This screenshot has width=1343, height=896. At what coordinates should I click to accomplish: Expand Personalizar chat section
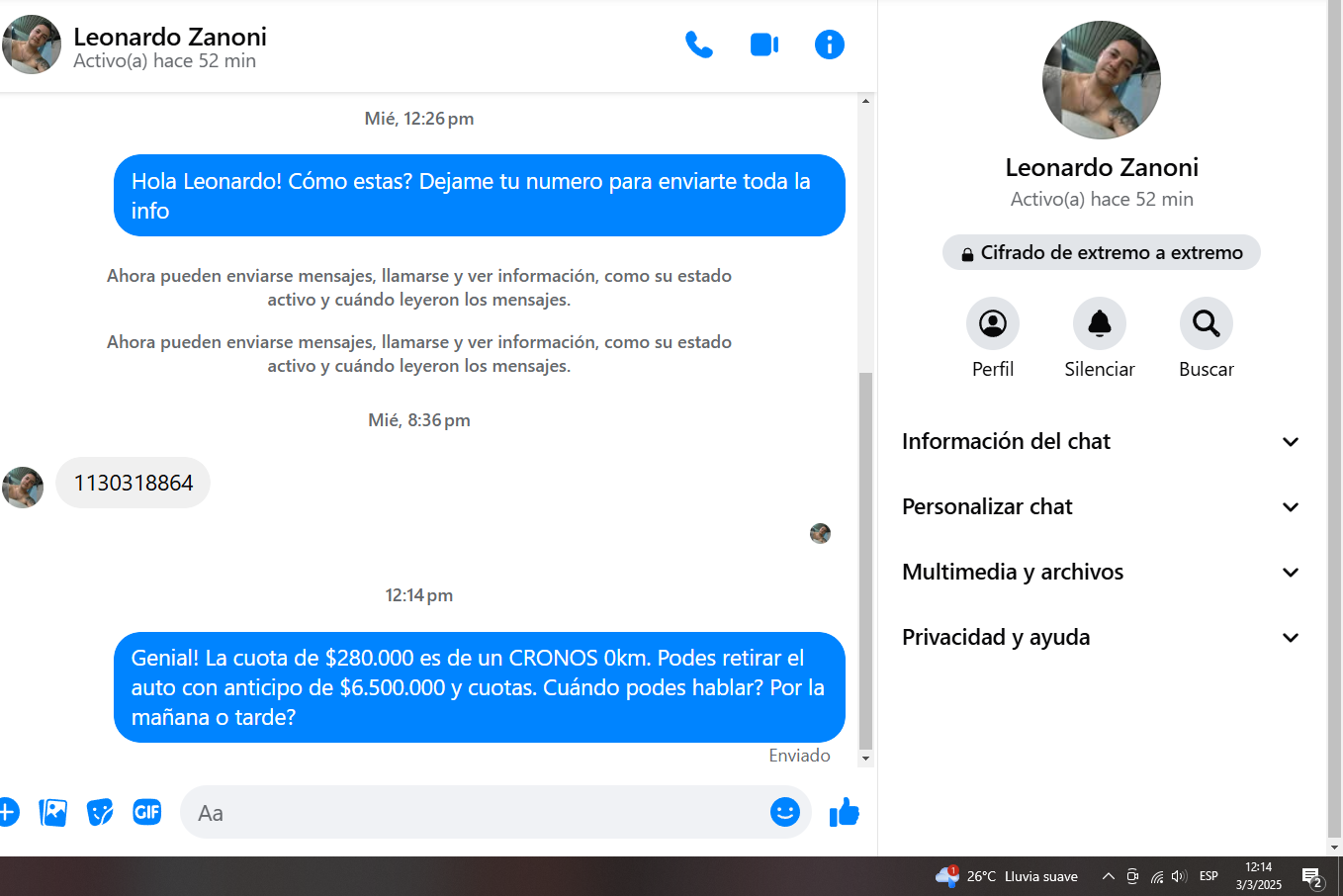point(1102,507)
